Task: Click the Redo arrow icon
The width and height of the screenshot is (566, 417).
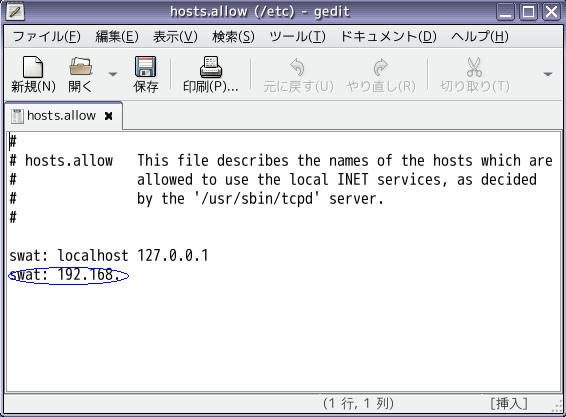Action: [x=380, y=67]
